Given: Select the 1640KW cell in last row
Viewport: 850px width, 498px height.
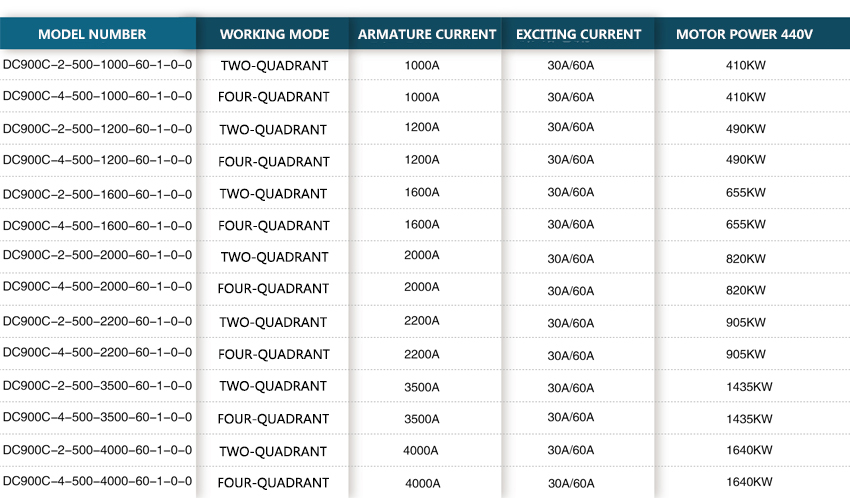Looking at the screenshot, I should pos(749,481).
